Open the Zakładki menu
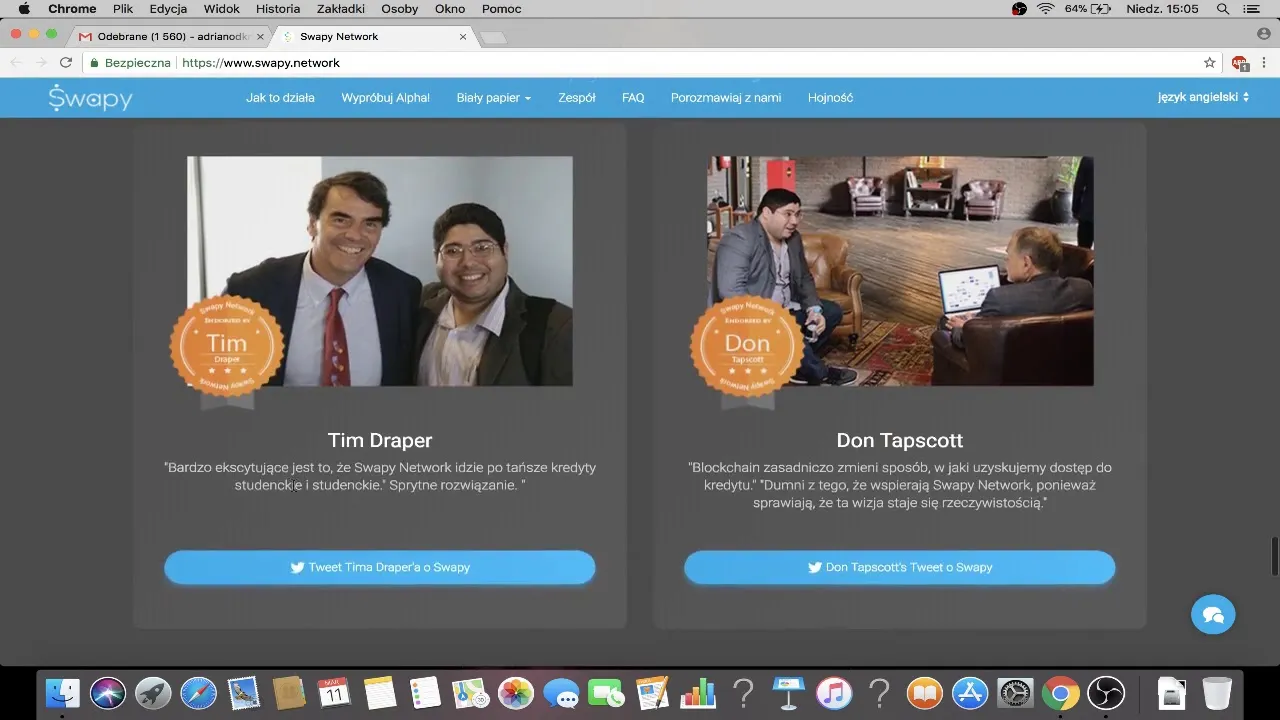This screenshot has width=1280, height=720. tap(341, 9)
